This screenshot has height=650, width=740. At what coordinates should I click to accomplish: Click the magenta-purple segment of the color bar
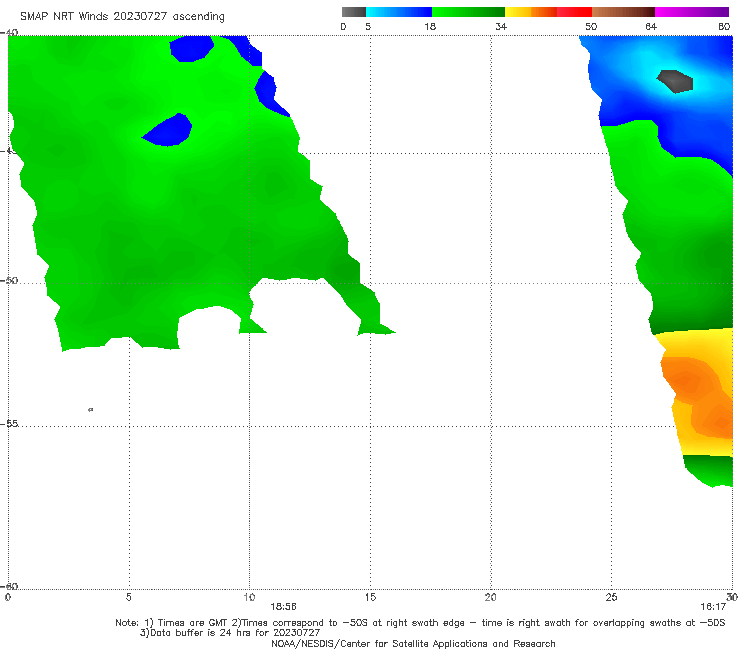[x=692, y=12]
